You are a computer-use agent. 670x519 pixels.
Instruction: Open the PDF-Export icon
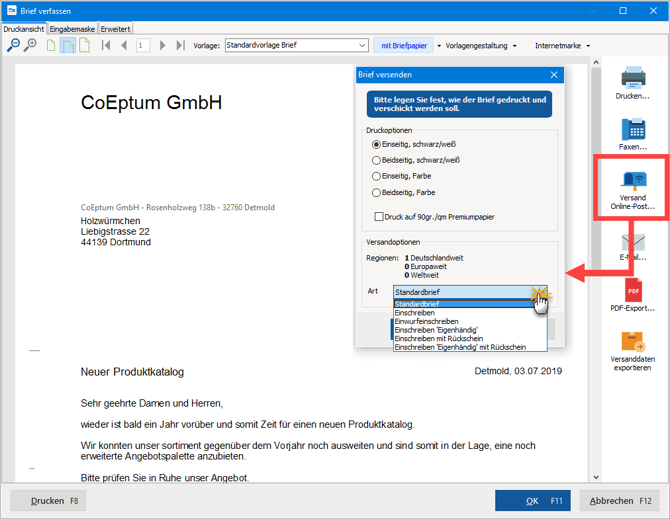pyautogui.click(x=633, y=290)
